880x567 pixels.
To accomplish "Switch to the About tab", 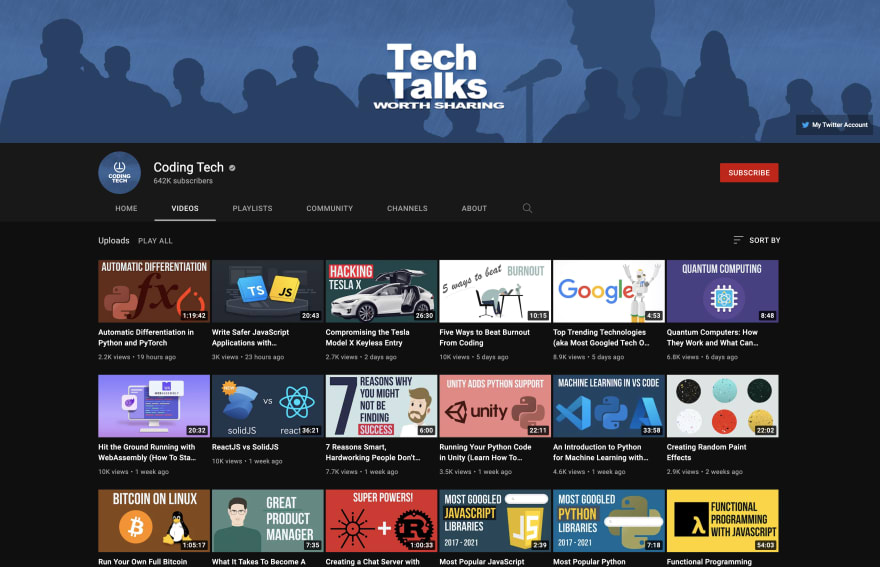I will pyautogui.click(x=474, y=208).
